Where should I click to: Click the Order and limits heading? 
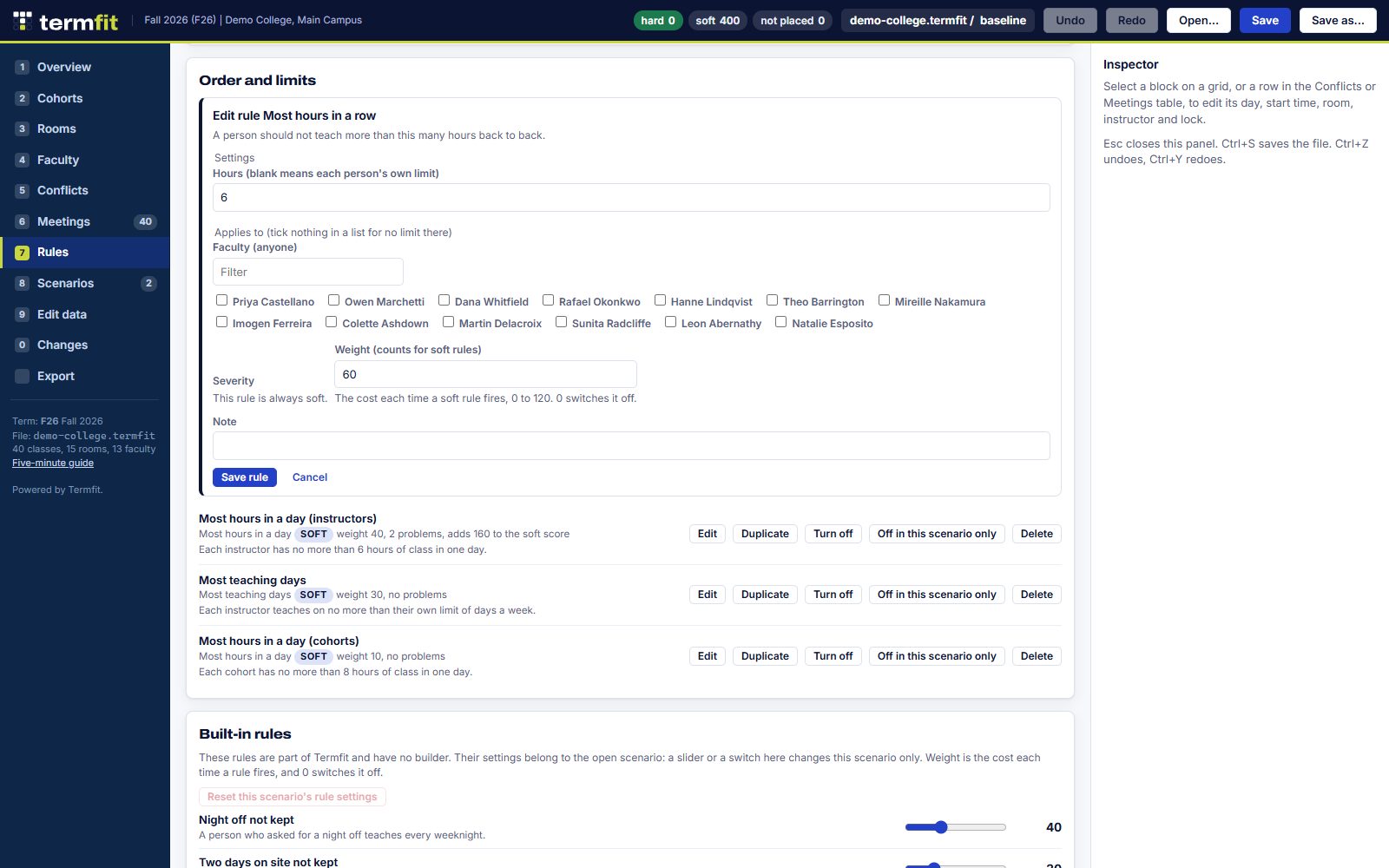click(x=257, y=80)
